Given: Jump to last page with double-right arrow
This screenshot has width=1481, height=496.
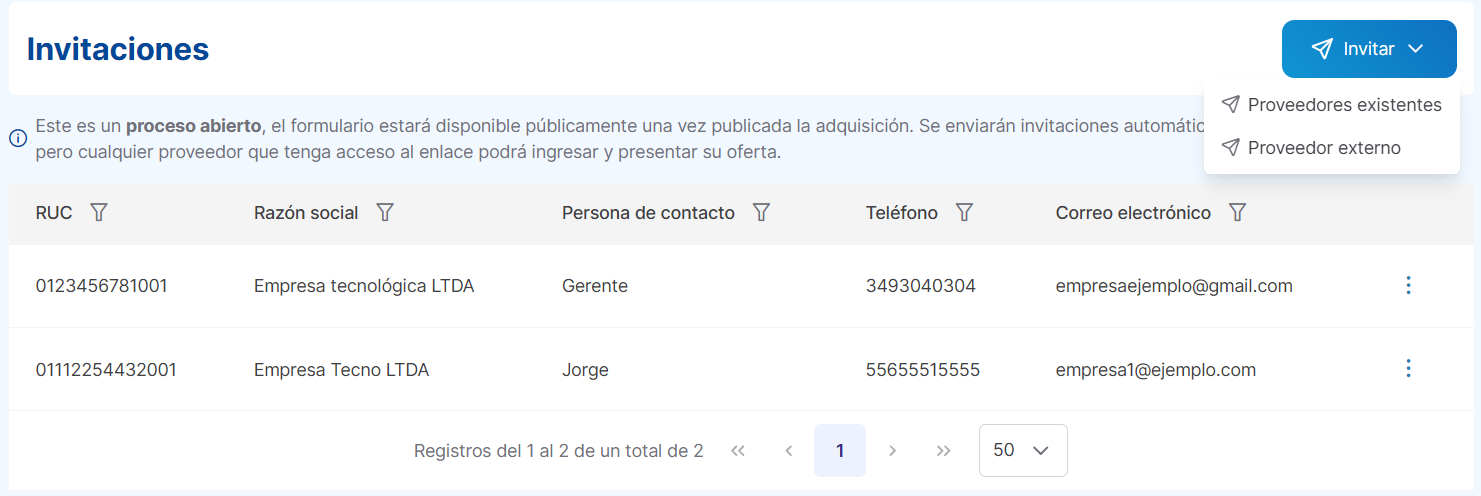Looking at the screenshot, I should [943, 451].
